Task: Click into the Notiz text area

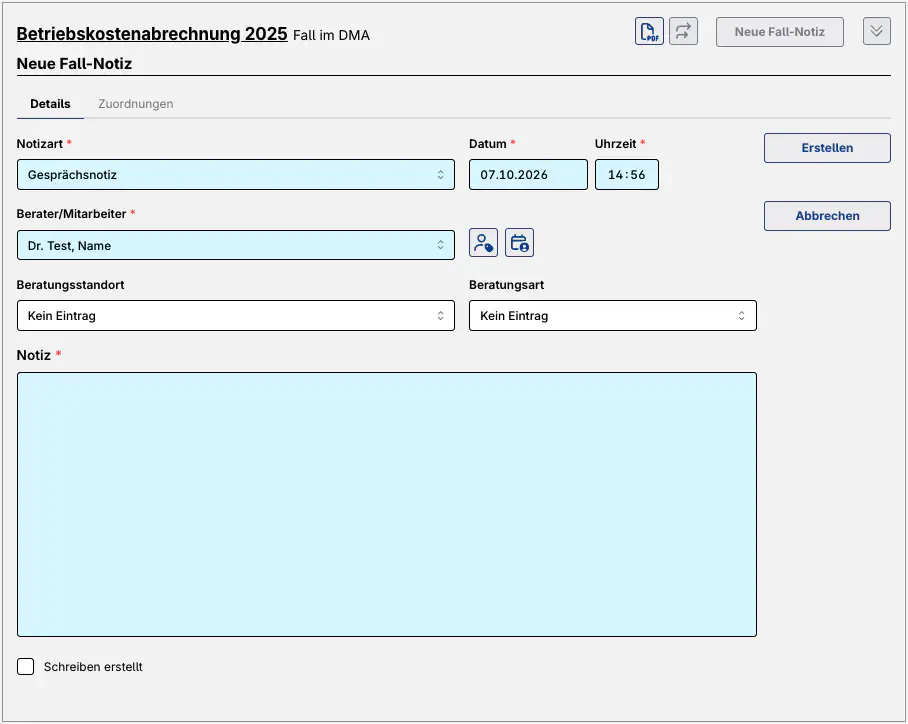Action: [387, 504]
